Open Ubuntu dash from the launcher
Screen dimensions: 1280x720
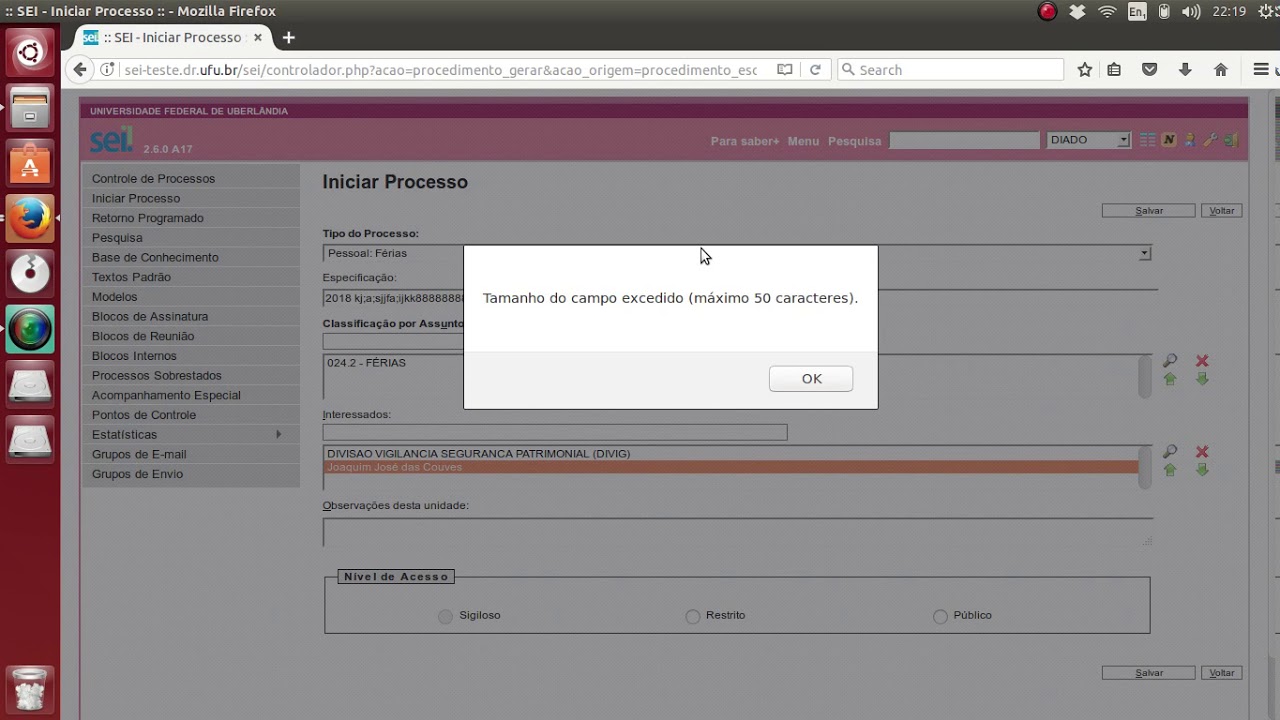pyautogui.click(x=30, y=52)
